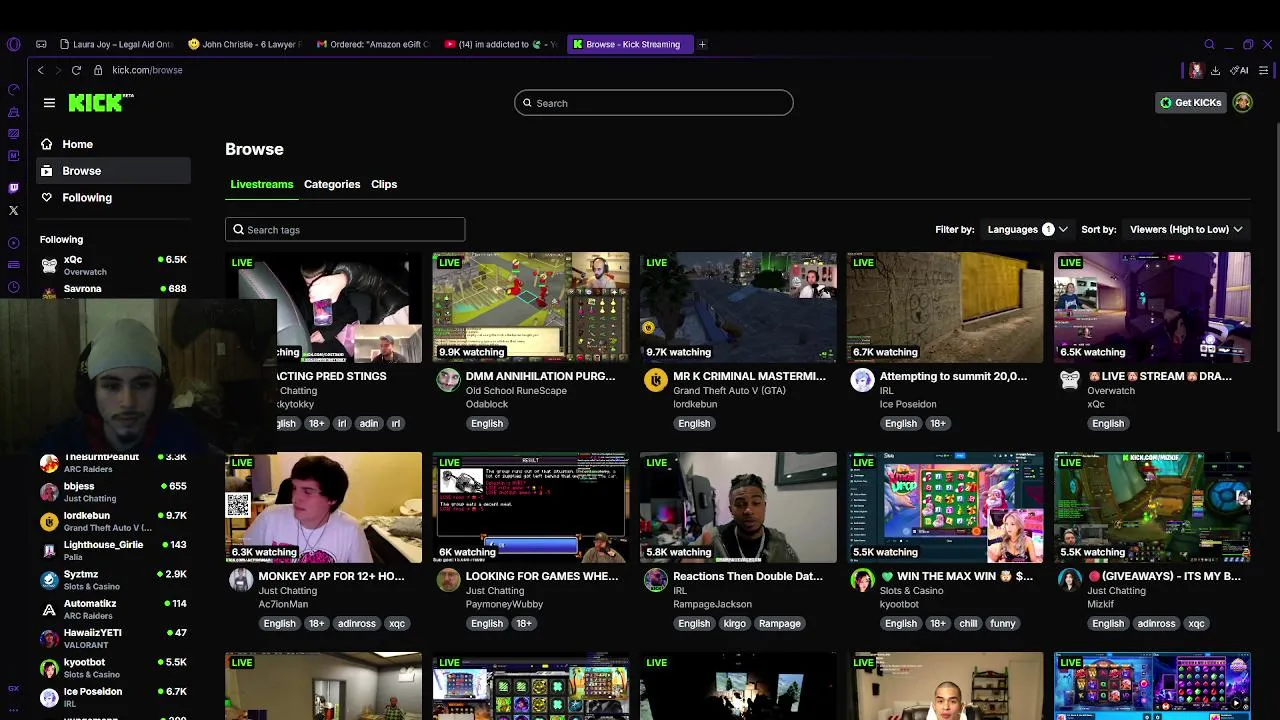Viewport: 1280px width, 720px height.
Task: Open the speed dial icon in browser sidebar
Action: [13, 89]
